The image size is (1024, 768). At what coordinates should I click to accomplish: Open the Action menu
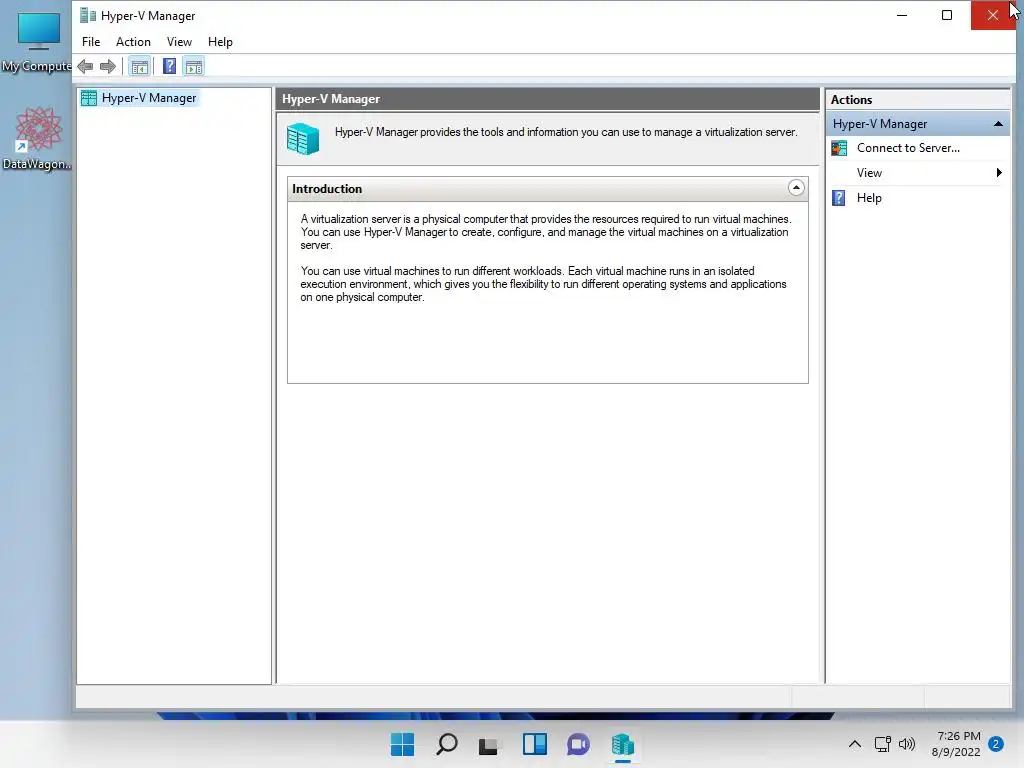pos(133,42)
